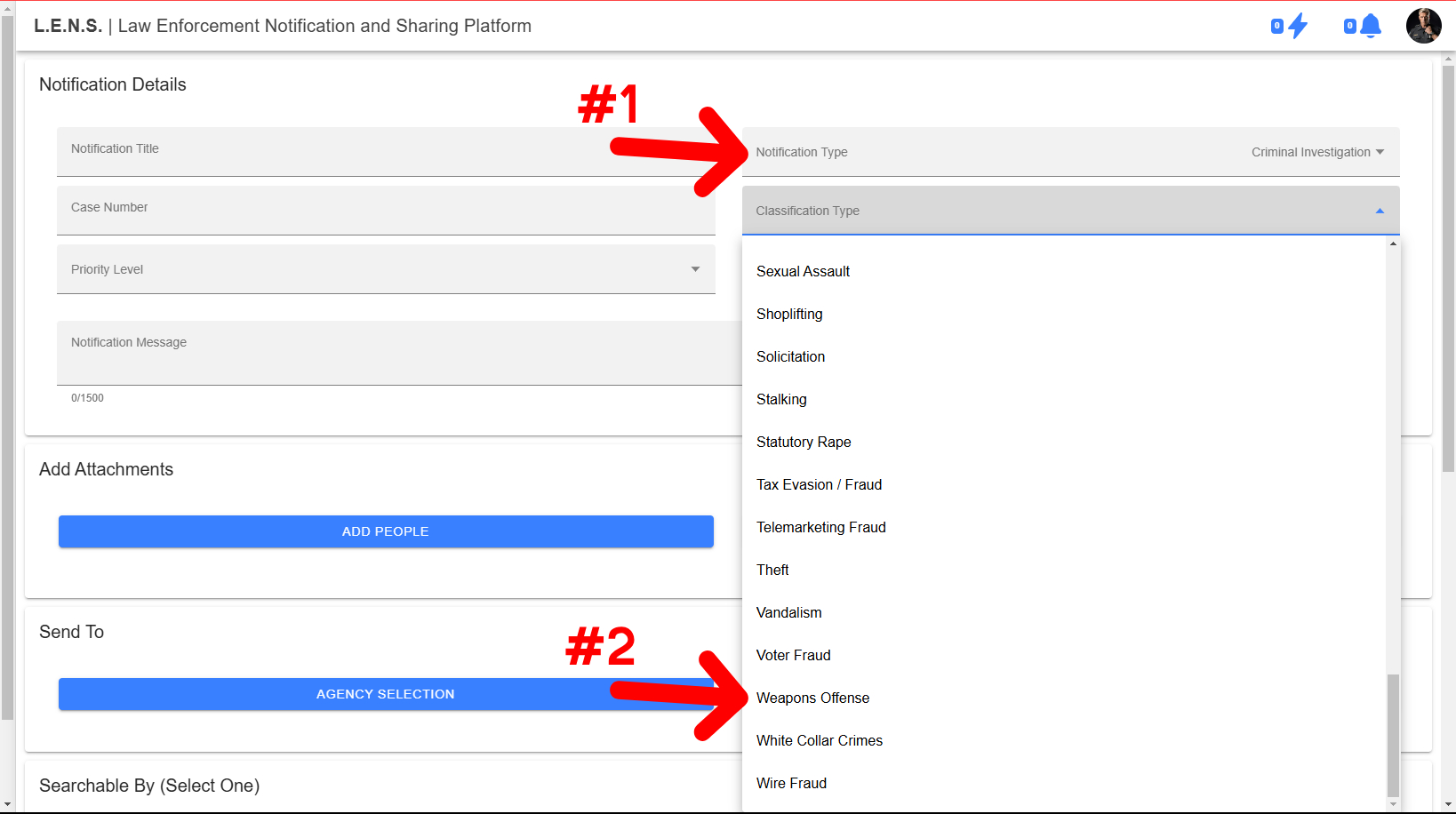The image size is (1456, 814).
Task: Select White Collar Crimes option
Action: 819,740
